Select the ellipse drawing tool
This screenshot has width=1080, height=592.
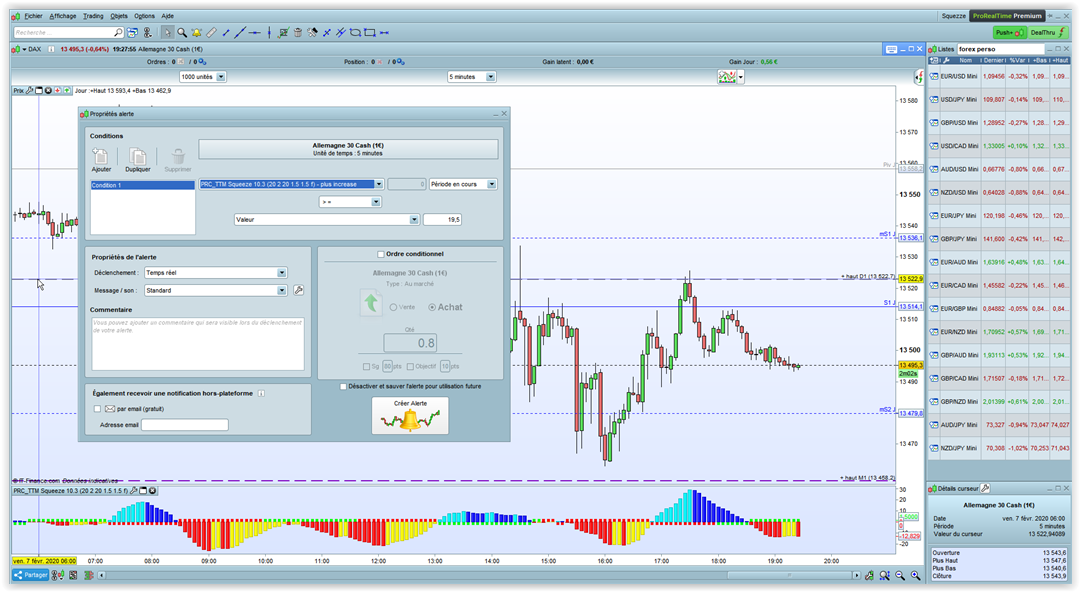click(355, 32)
